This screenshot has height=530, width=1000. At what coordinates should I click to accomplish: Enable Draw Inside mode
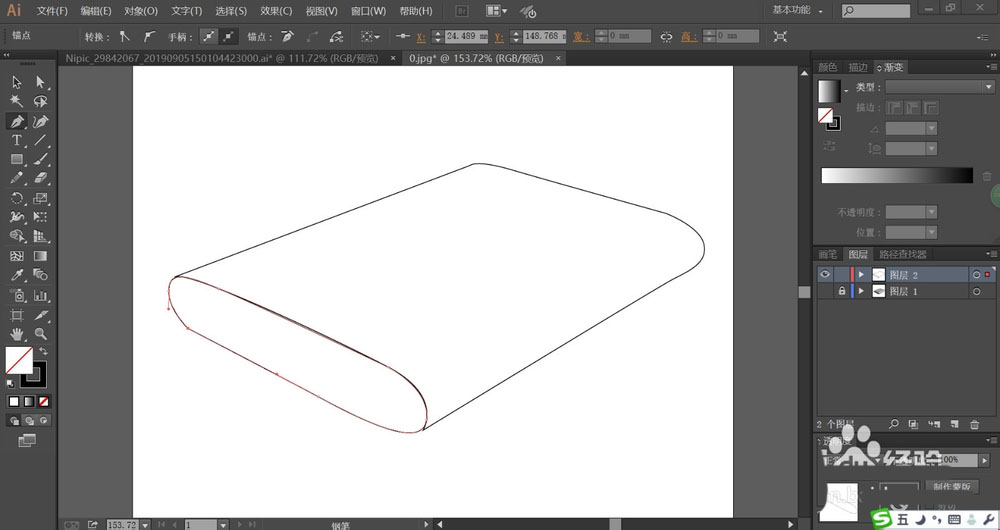[x=43, y=421]
